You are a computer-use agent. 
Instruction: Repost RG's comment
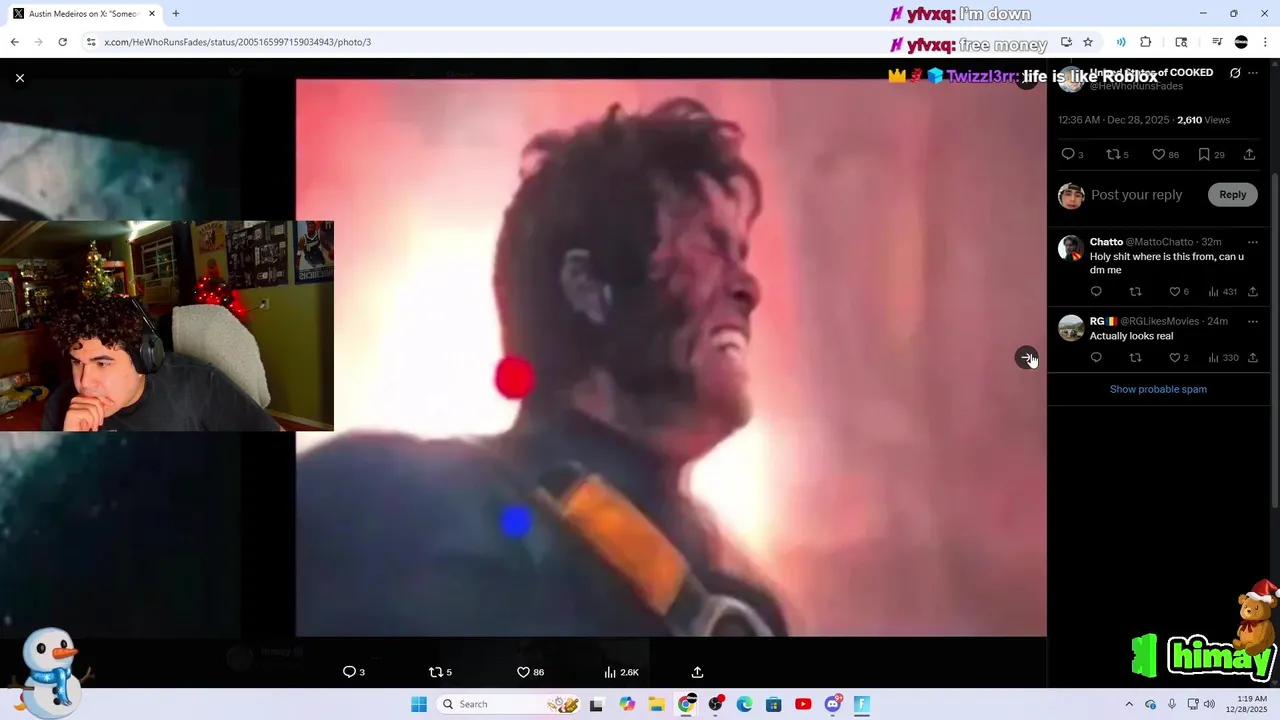(x=1135, y=358)
